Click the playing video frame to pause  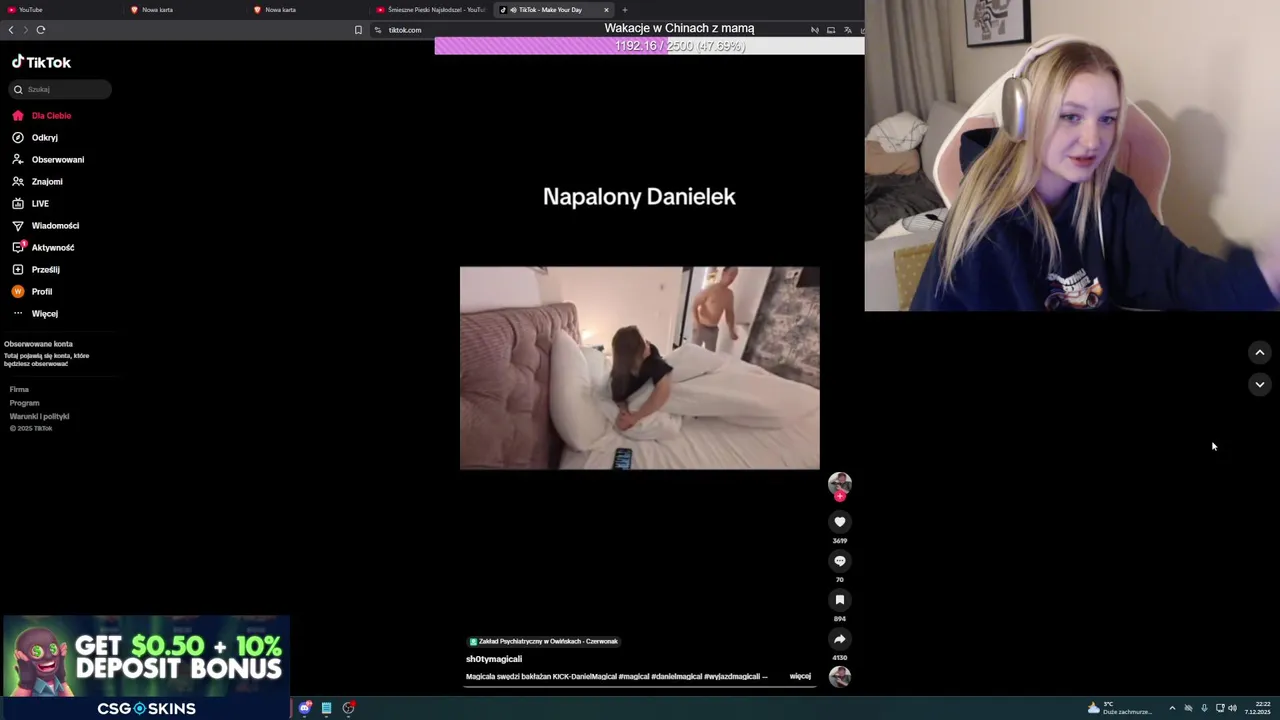tap(640, 368)
